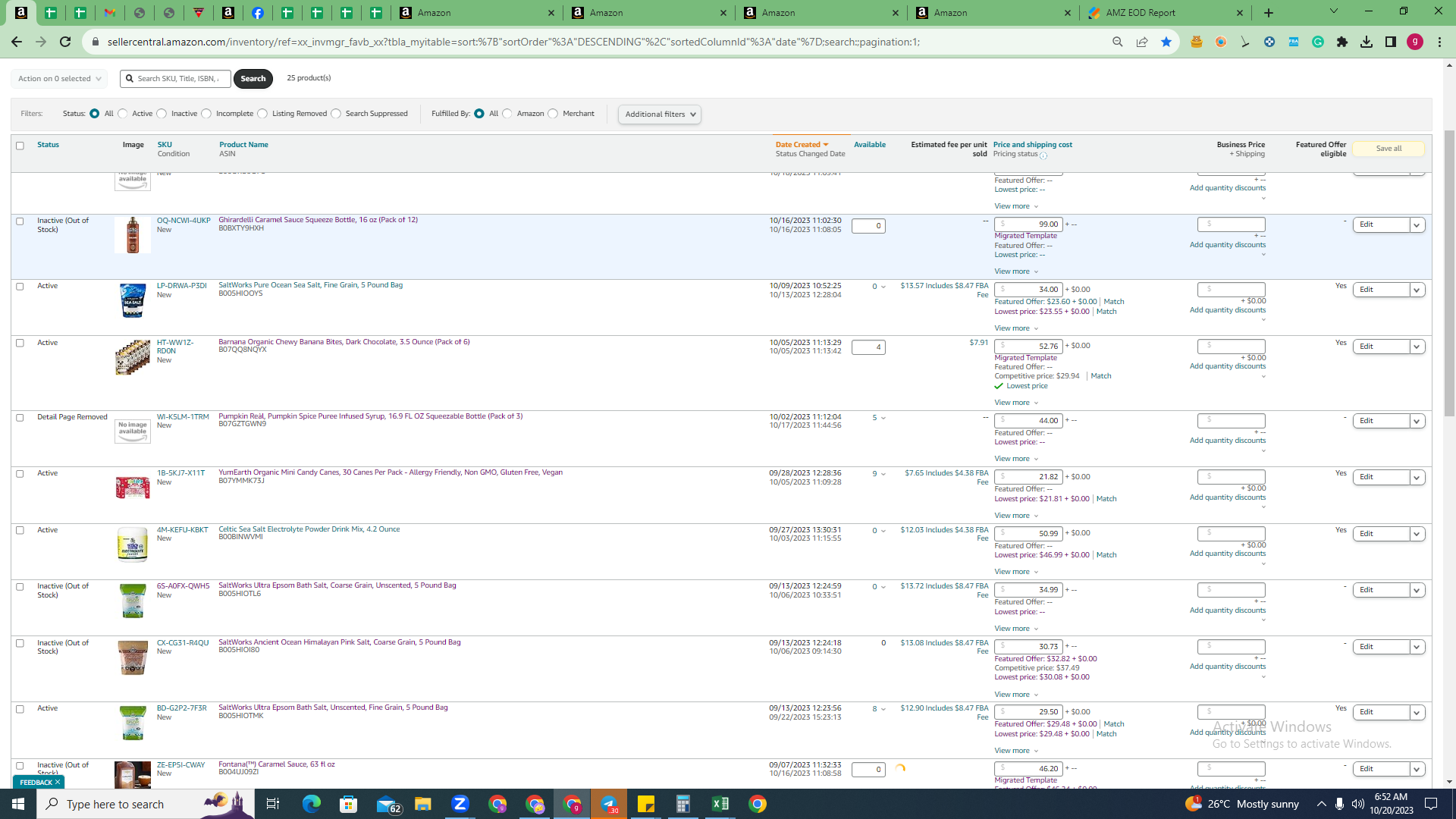
Task: Open the Action on 0 selected dropdown
Action: (59, 79)
